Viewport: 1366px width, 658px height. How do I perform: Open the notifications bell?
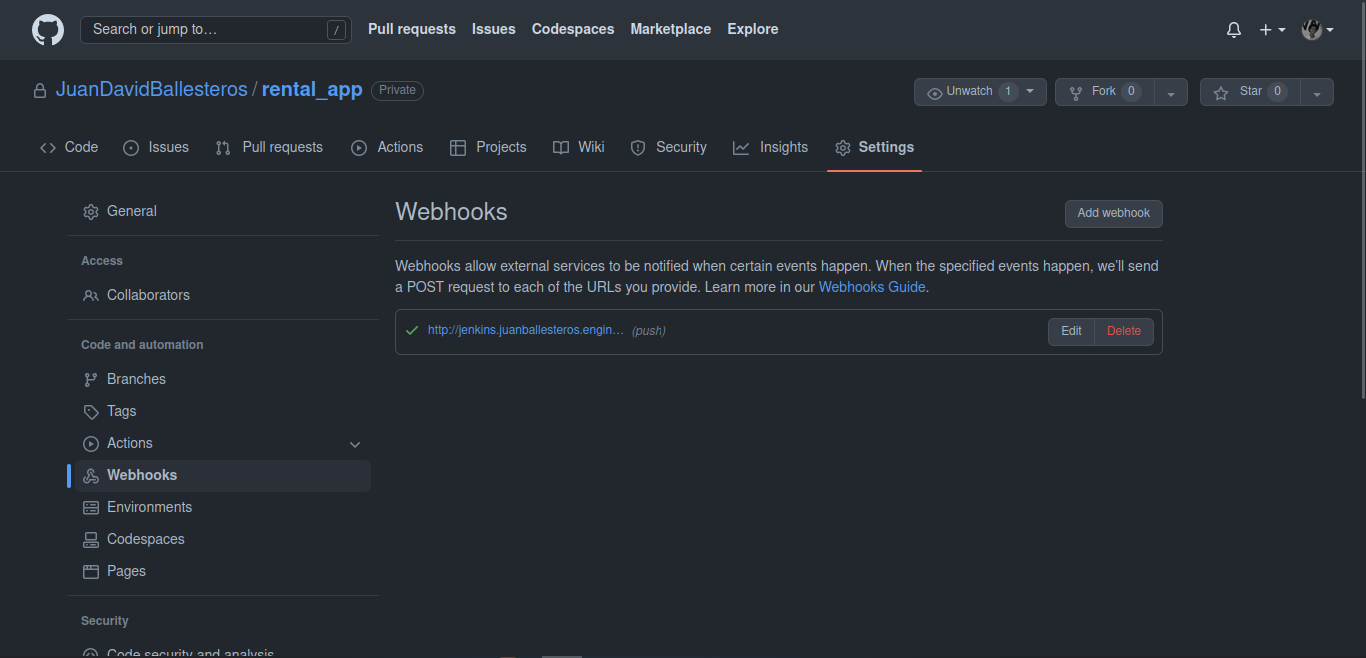(1234, 30)
